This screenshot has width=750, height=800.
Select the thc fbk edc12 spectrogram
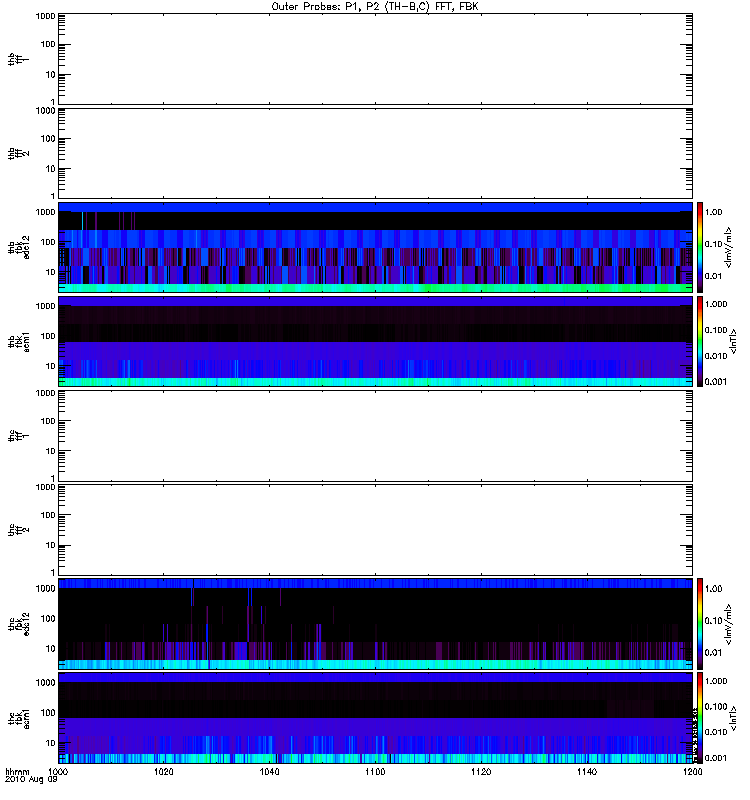tap(375, 623)
